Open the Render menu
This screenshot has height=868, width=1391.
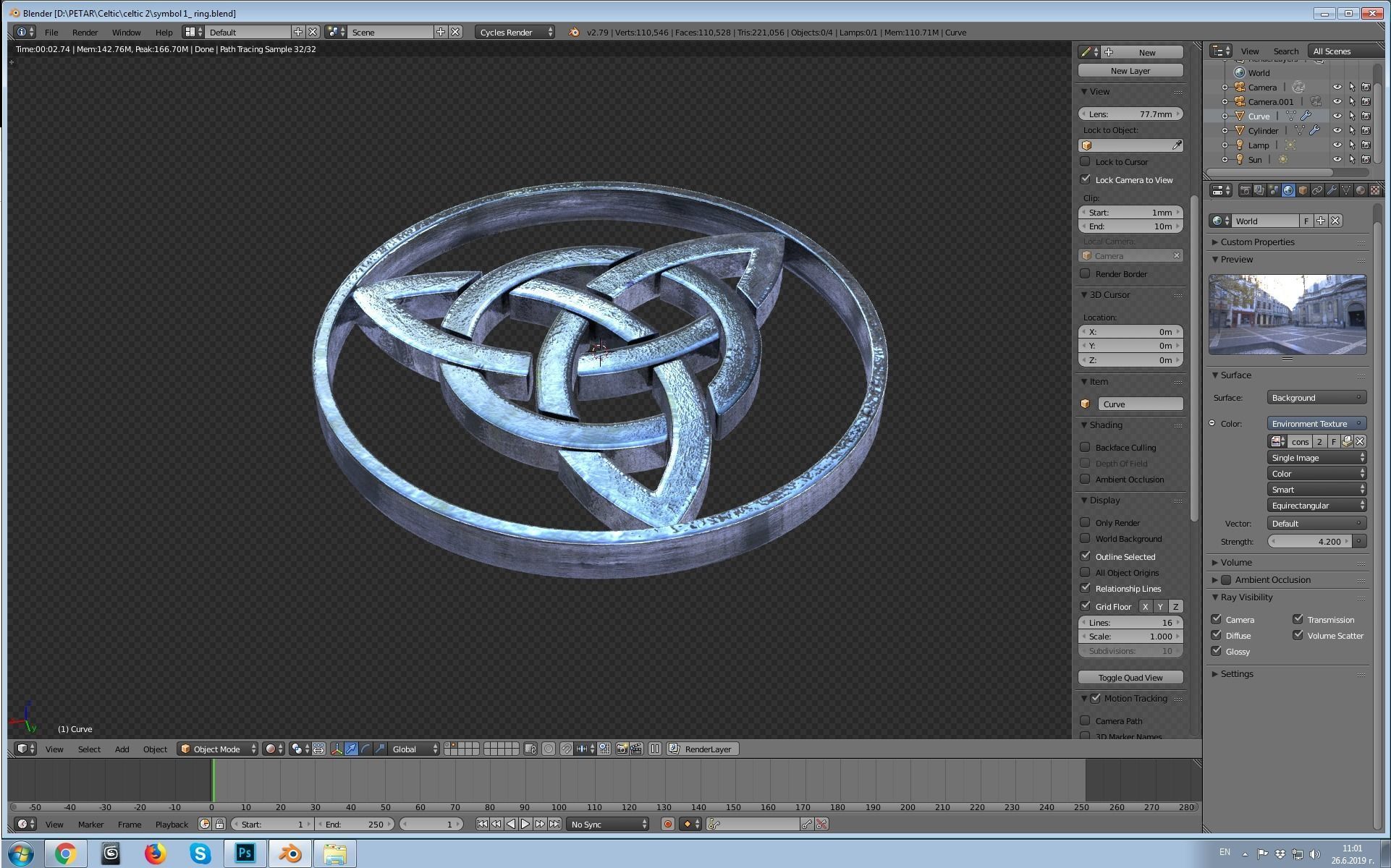tap(85, 32)
